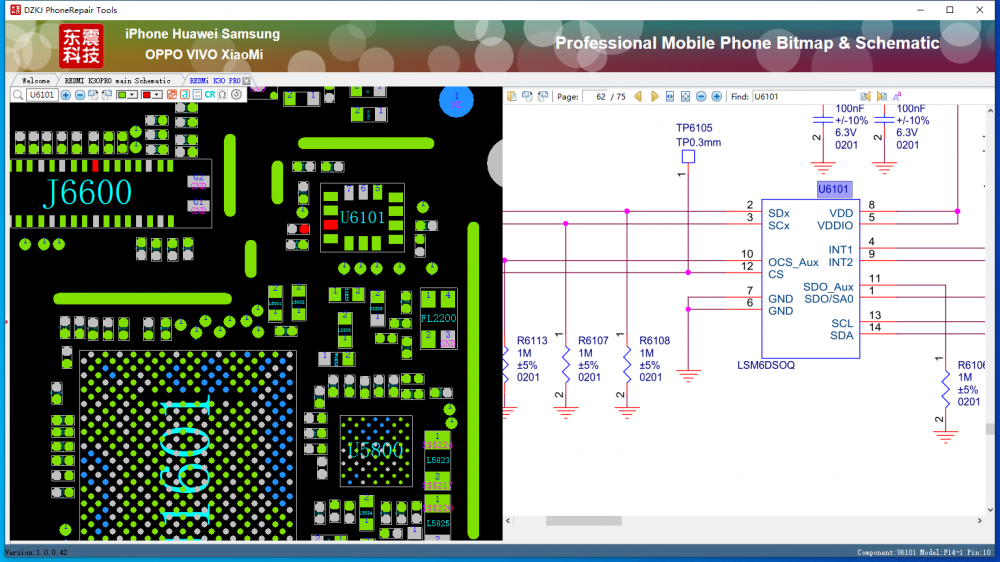Go to next schematic page
The height and width of the screenshot is (562, 1000).
coord(654,96)
